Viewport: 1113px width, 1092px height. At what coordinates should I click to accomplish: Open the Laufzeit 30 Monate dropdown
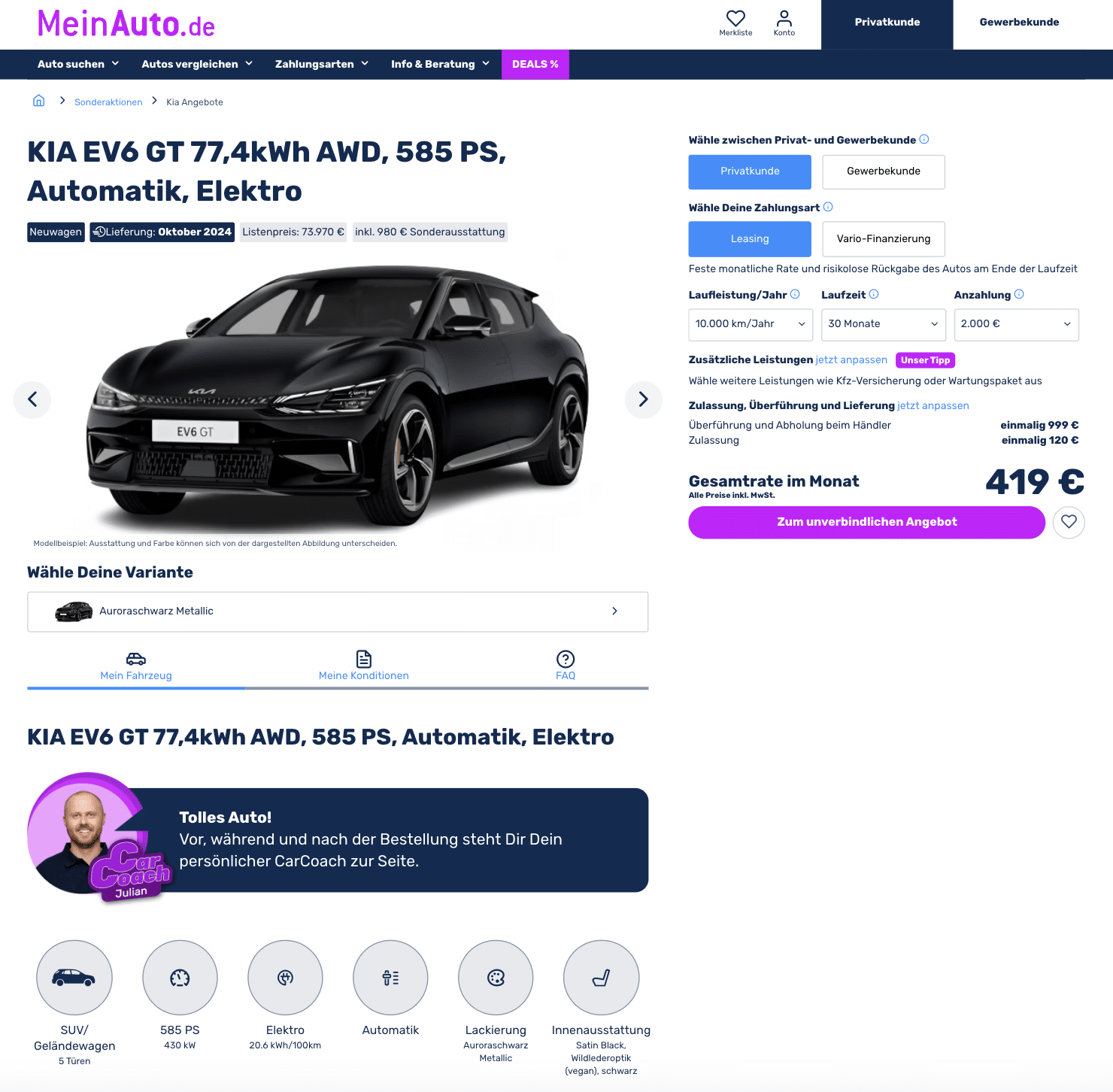pyautogui.click(x=884, y=324)
